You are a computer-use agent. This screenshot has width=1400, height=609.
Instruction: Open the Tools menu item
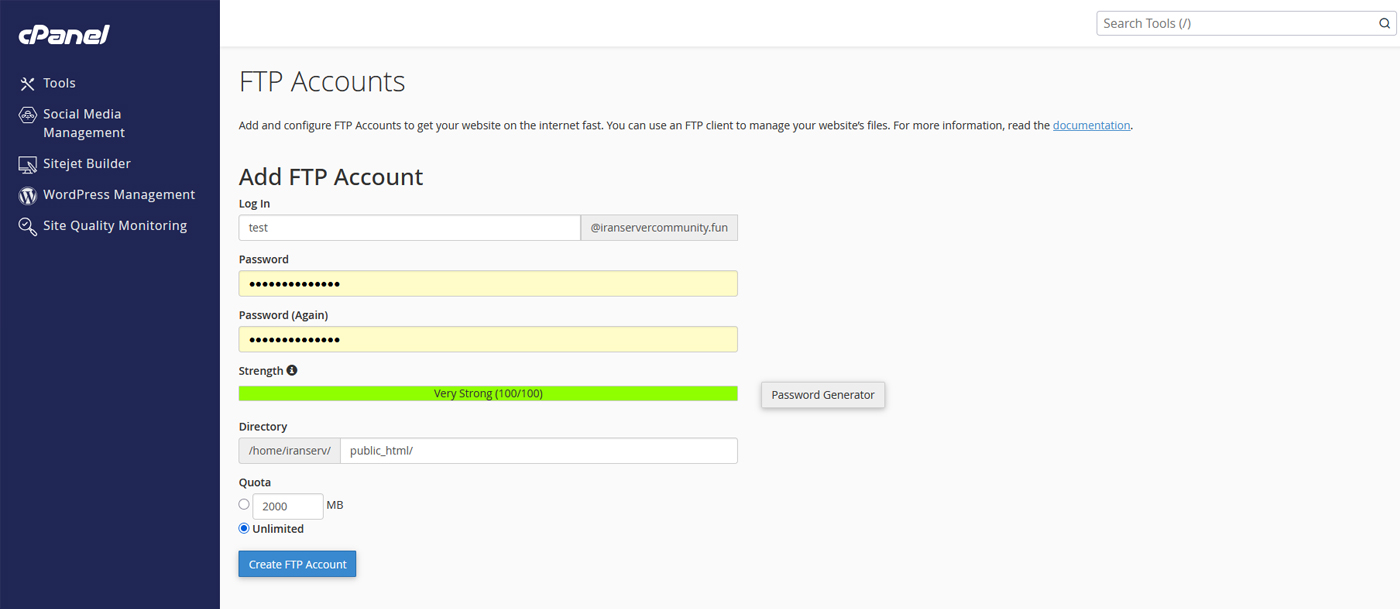tap(59, 84)
